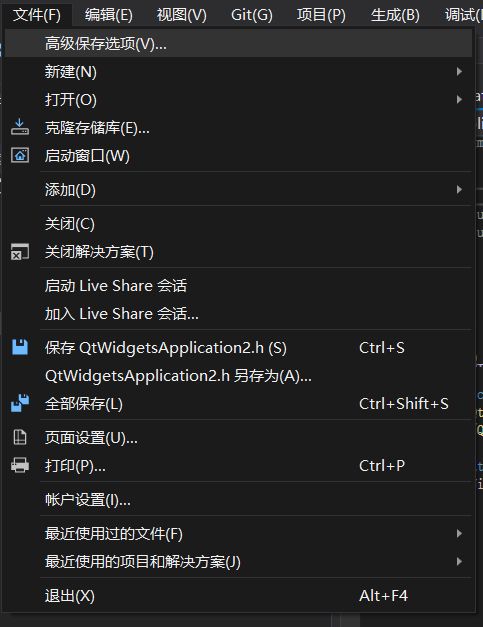The height and width of the screenshot is (627, 483).
Task: Open the 文件(F) menu
Action: tap(37, 15)
